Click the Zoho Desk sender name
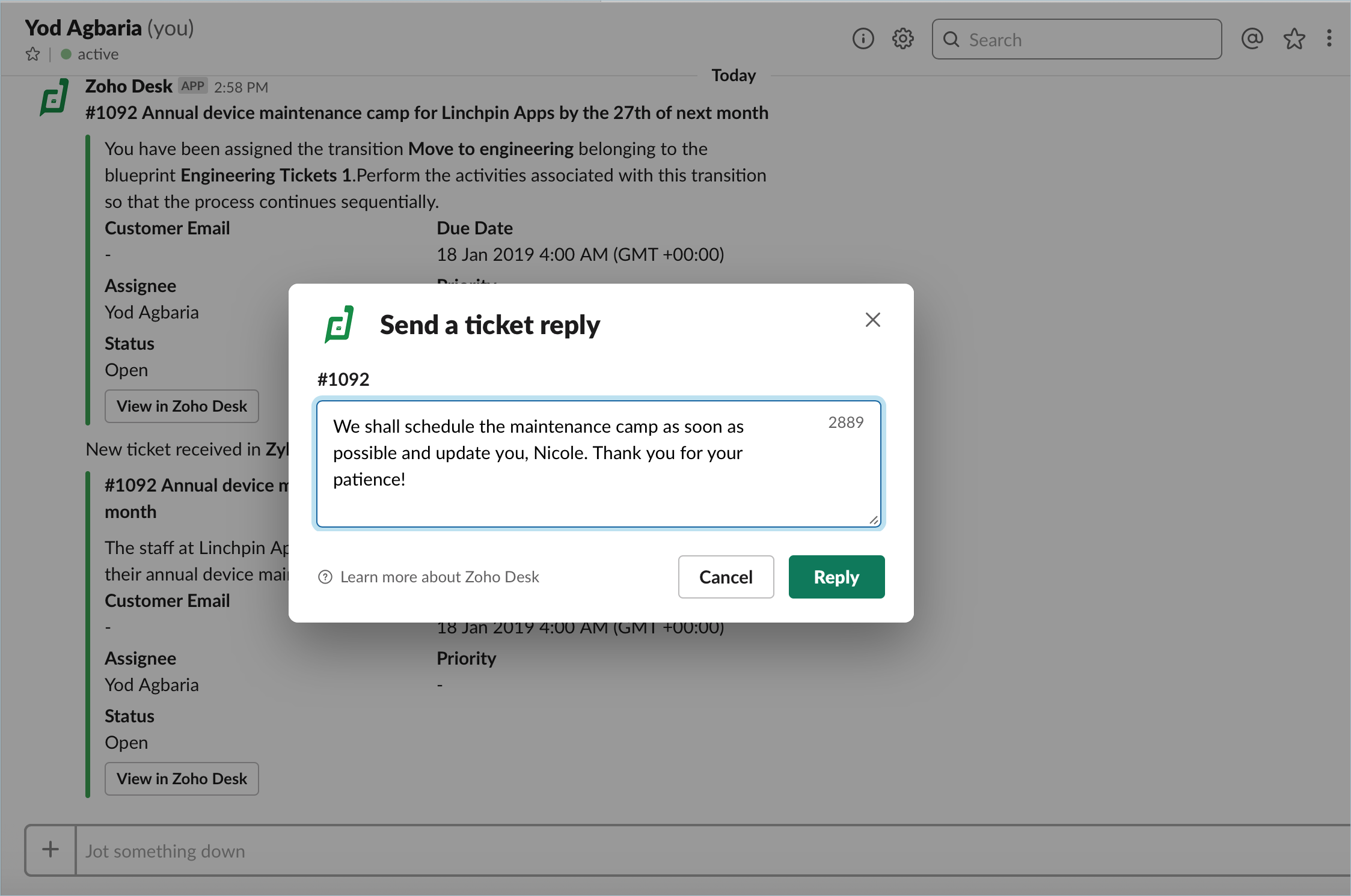 click(129, 87)
